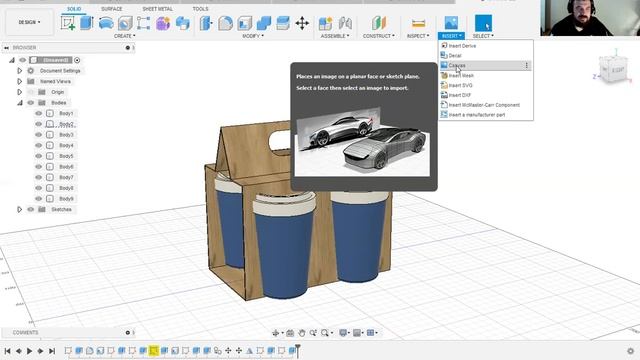Viewport: 640px width, 360px height.
Task: Click the Zoom Window magnifier icon
Action: 325,333
